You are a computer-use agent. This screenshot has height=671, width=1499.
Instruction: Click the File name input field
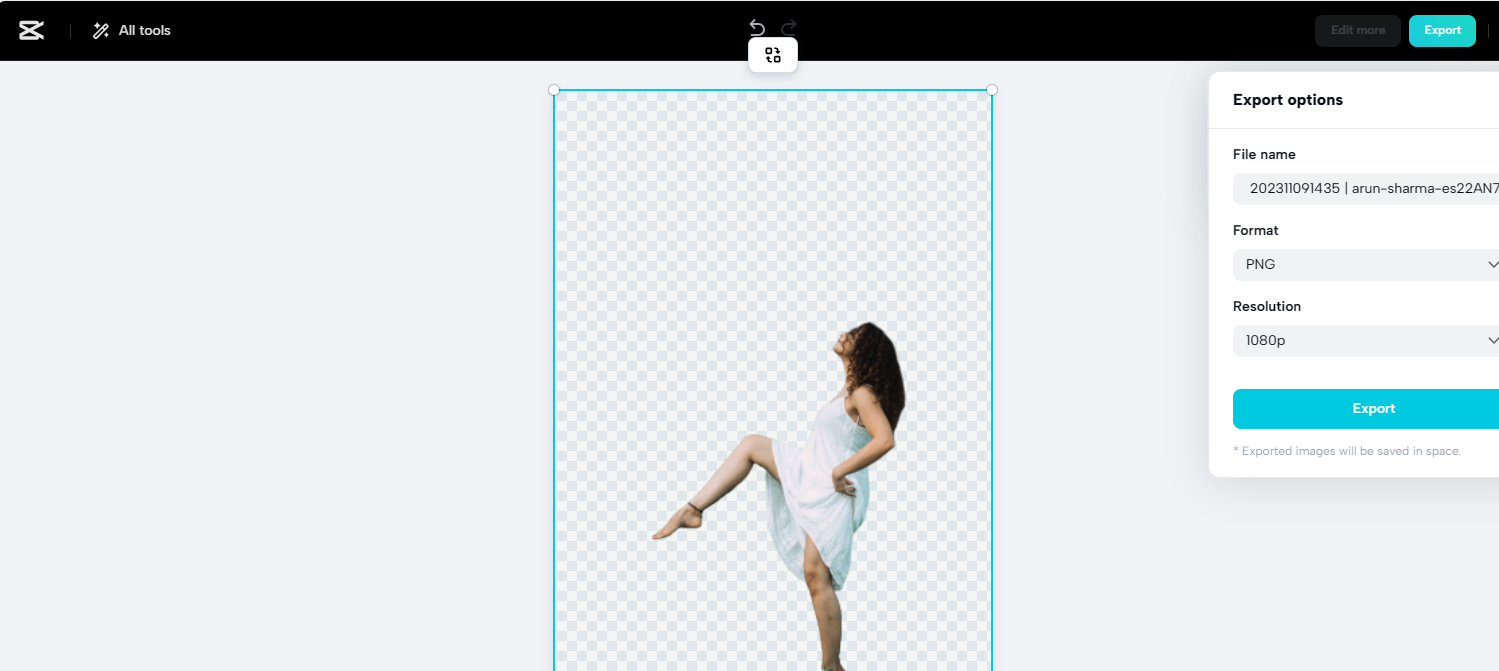pyautogui.click(x=1366, y=189)
